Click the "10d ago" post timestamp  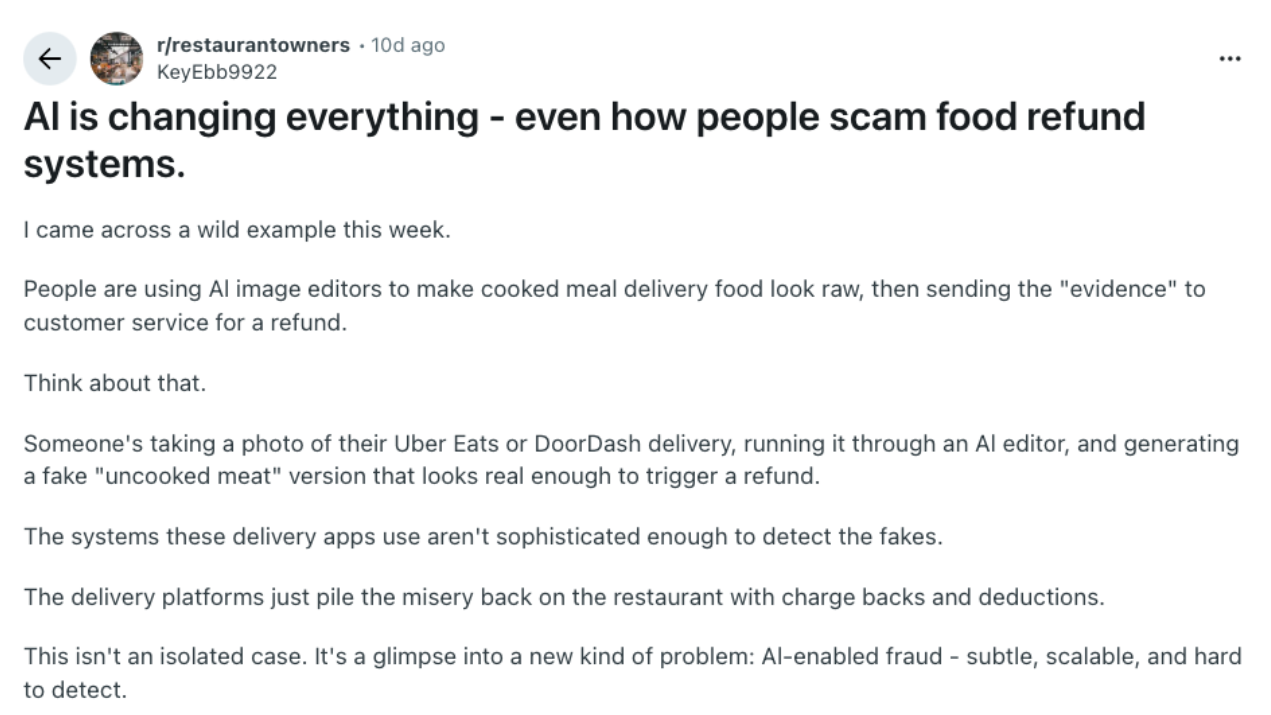pyautogui.click(x=408, y=45)
